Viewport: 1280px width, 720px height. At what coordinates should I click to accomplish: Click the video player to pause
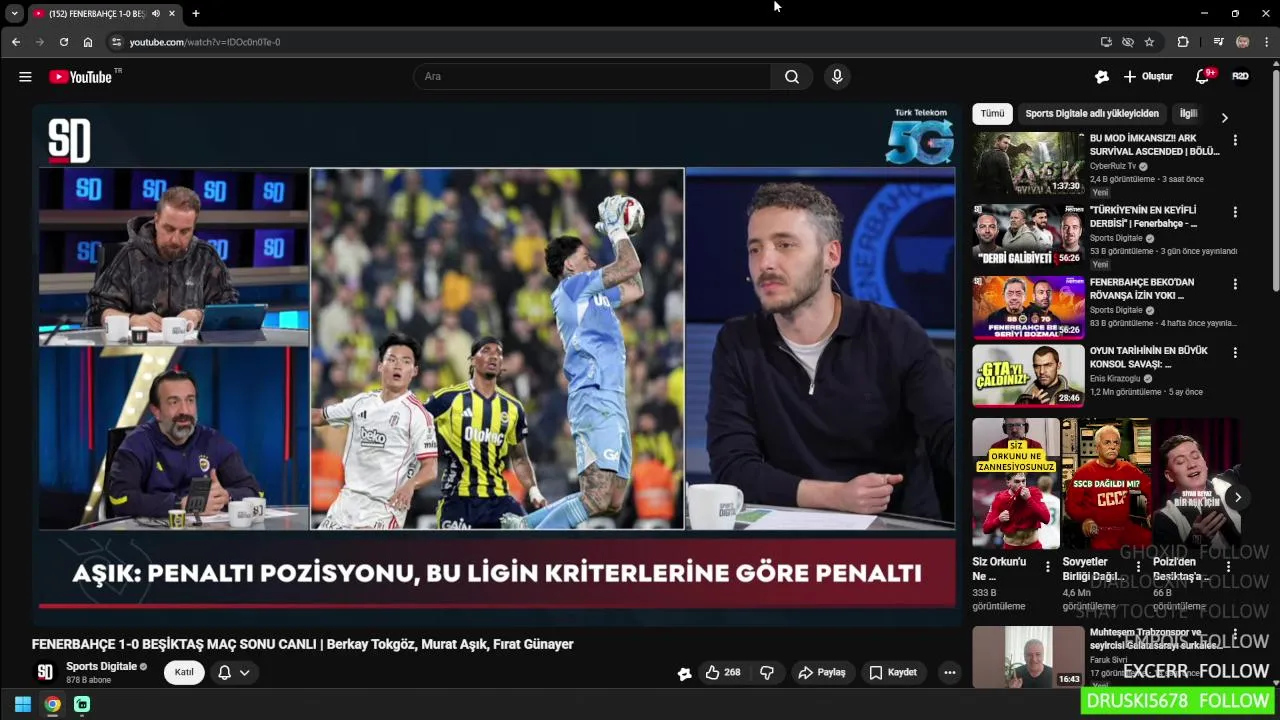[x=496, y=365]
